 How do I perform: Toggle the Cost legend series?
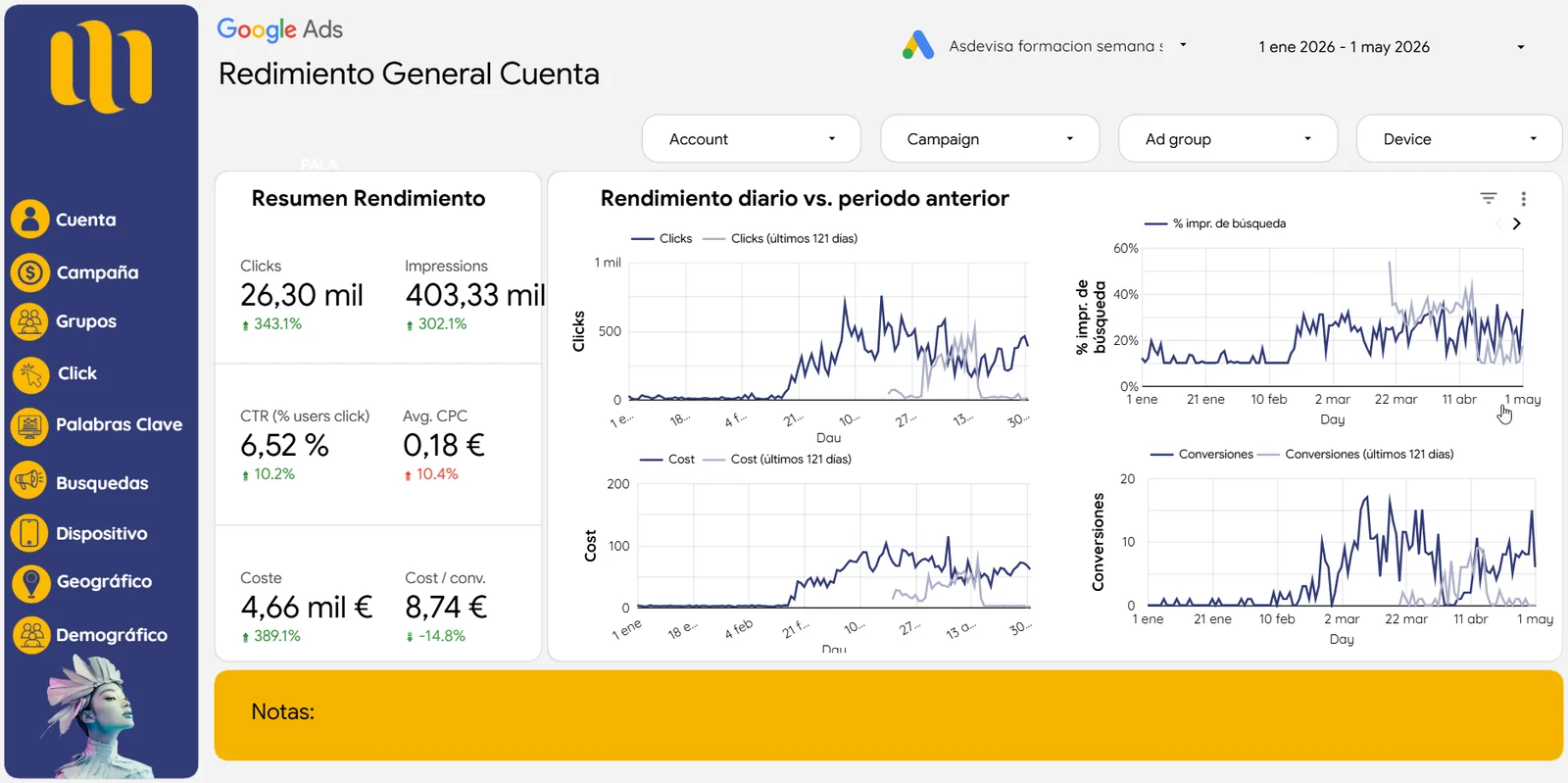point(667,459)
